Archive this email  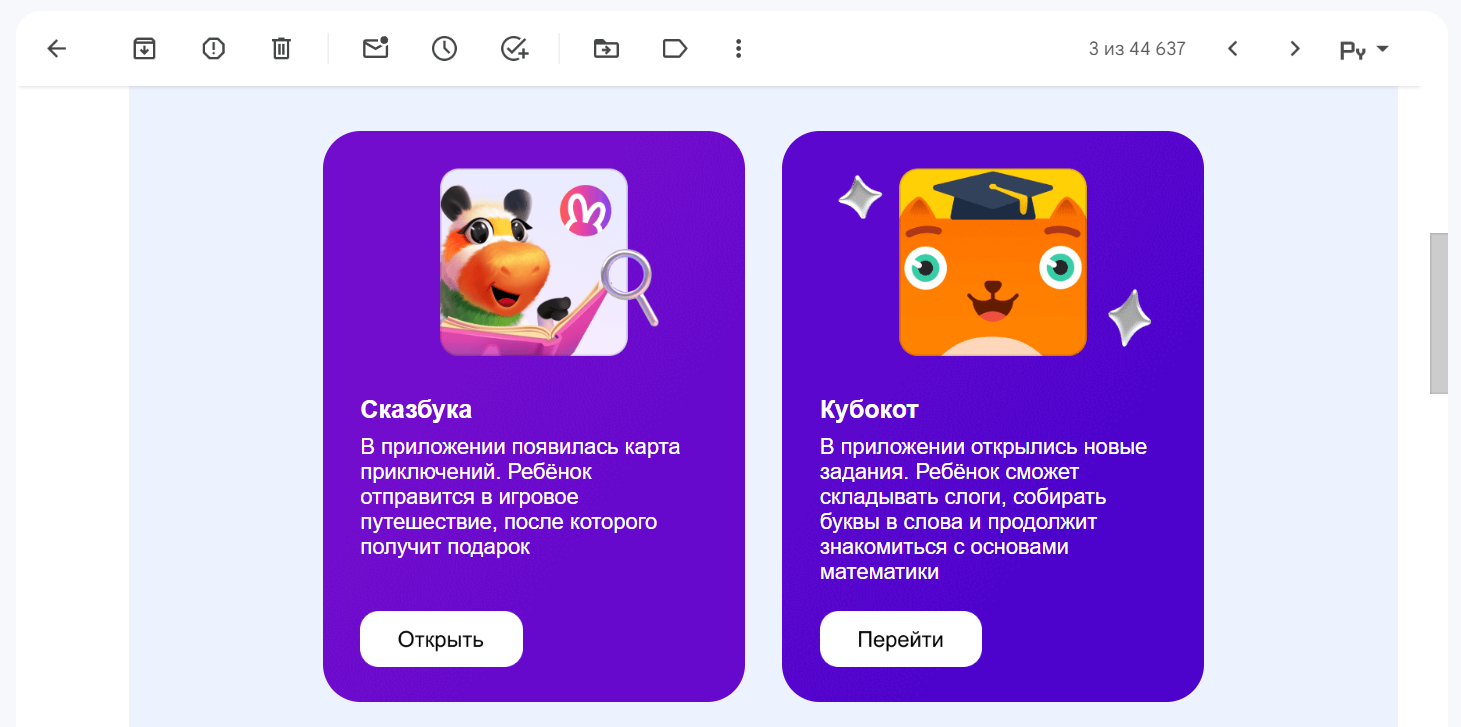pos(145,48)
